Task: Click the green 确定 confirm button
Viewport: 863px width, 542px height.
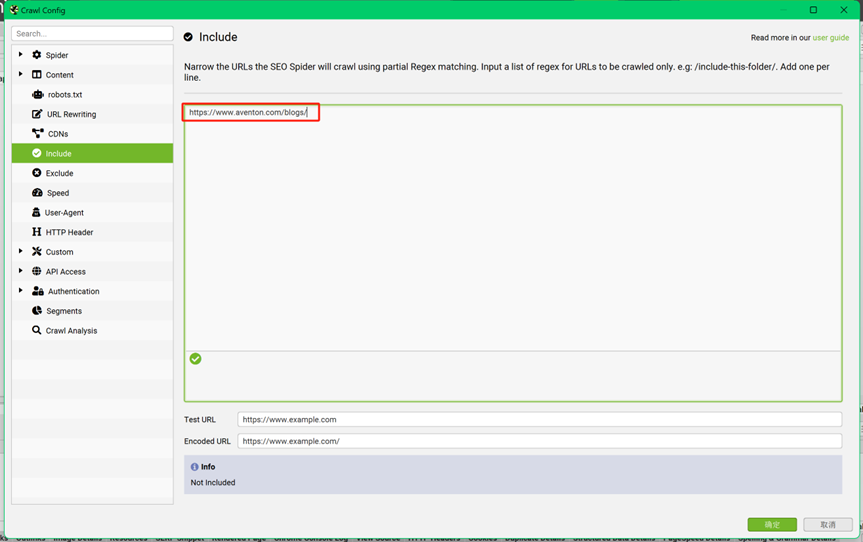Action: click(x=772, y=524)
